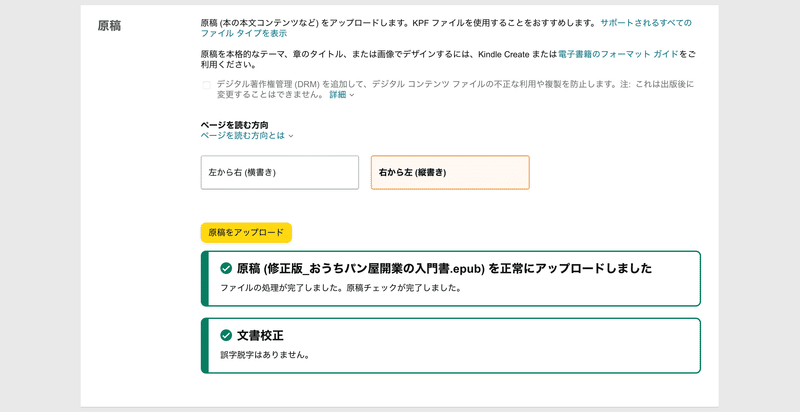800x412 pixels.
Task: Open サポートされるすべてのファイル タイプを表示 link
Action: point(446,28)
